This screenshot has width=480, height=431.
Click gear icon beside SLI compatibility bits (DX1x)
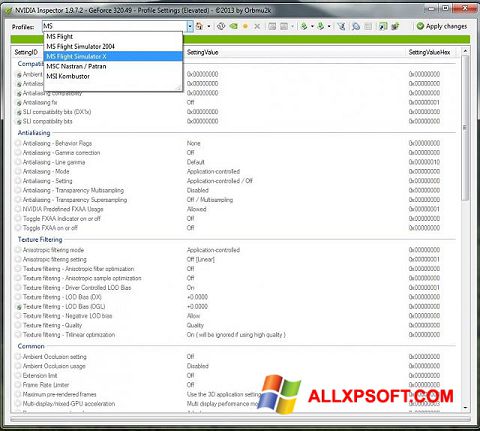(x=19, y=112)
